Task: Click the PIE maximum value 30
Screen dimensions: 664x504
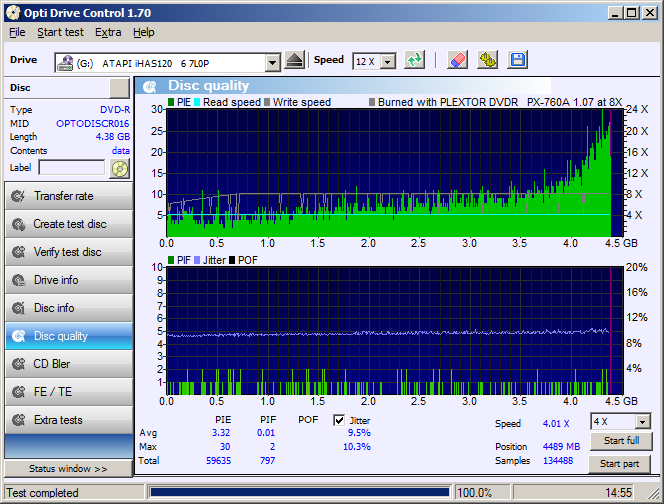Action: [x=225, y=446]
